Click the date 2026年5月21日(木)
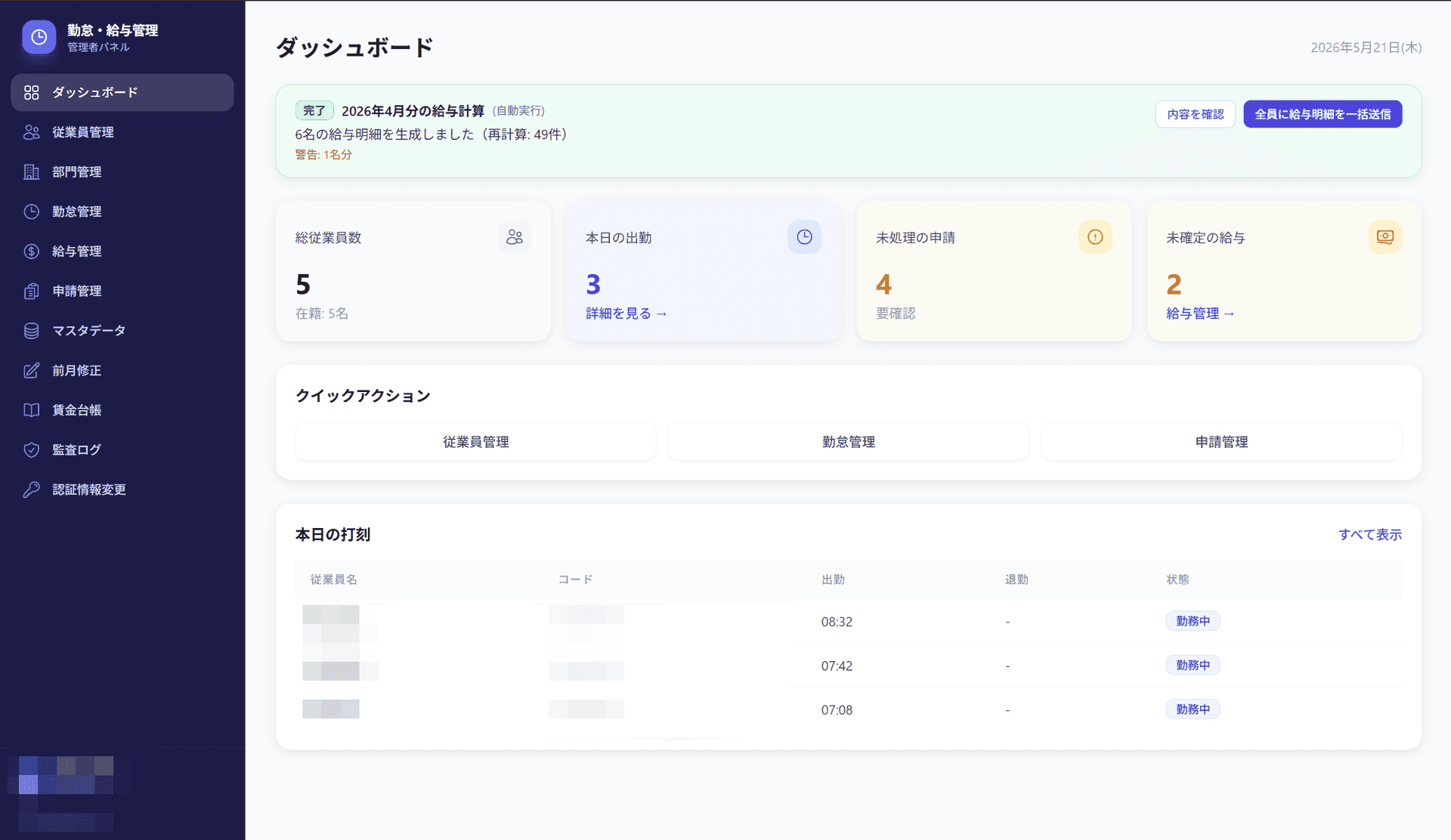Screen dimensions: 1451x840 tap(1366, 48)
